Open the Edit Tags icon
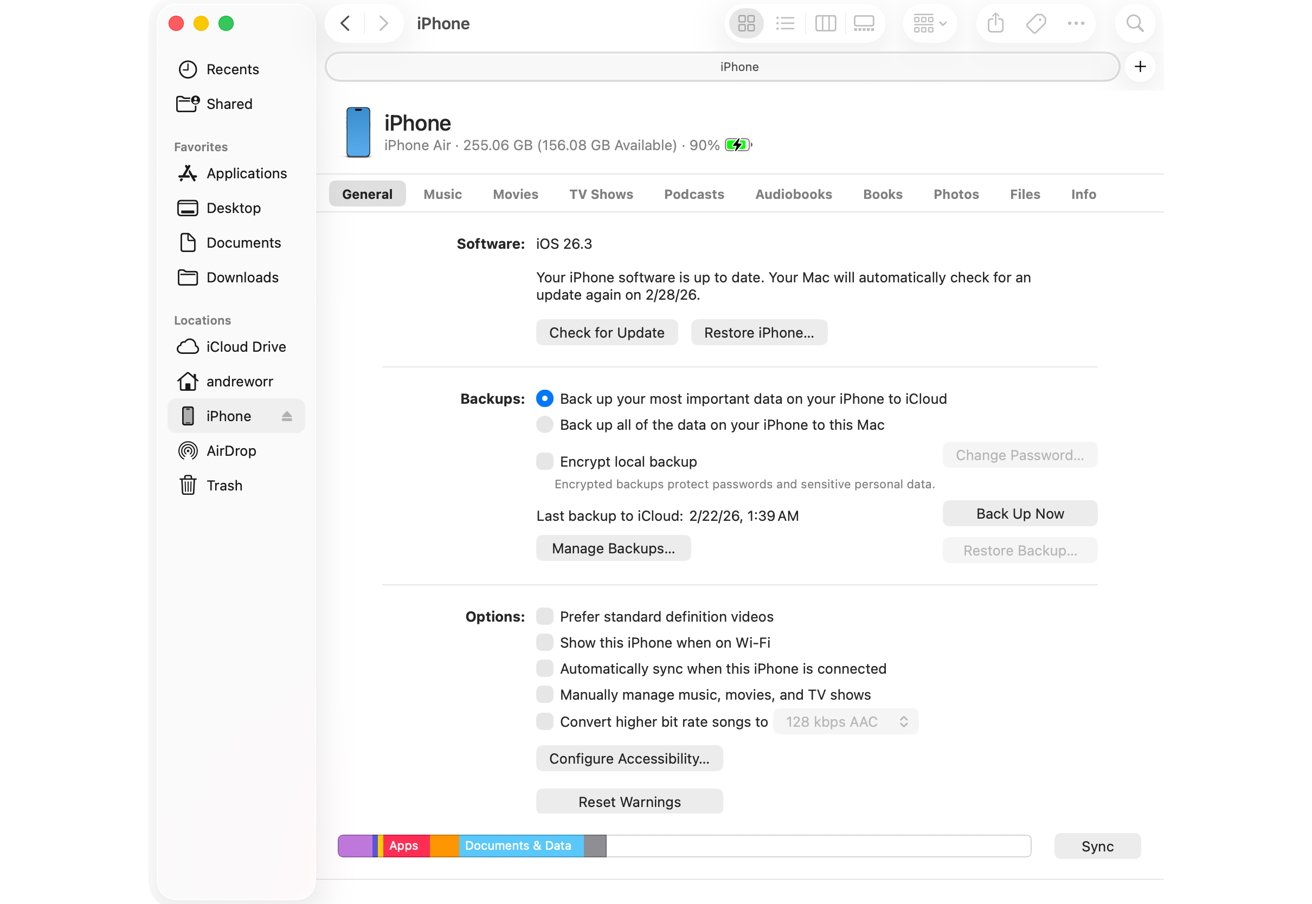 (1036, 23)
